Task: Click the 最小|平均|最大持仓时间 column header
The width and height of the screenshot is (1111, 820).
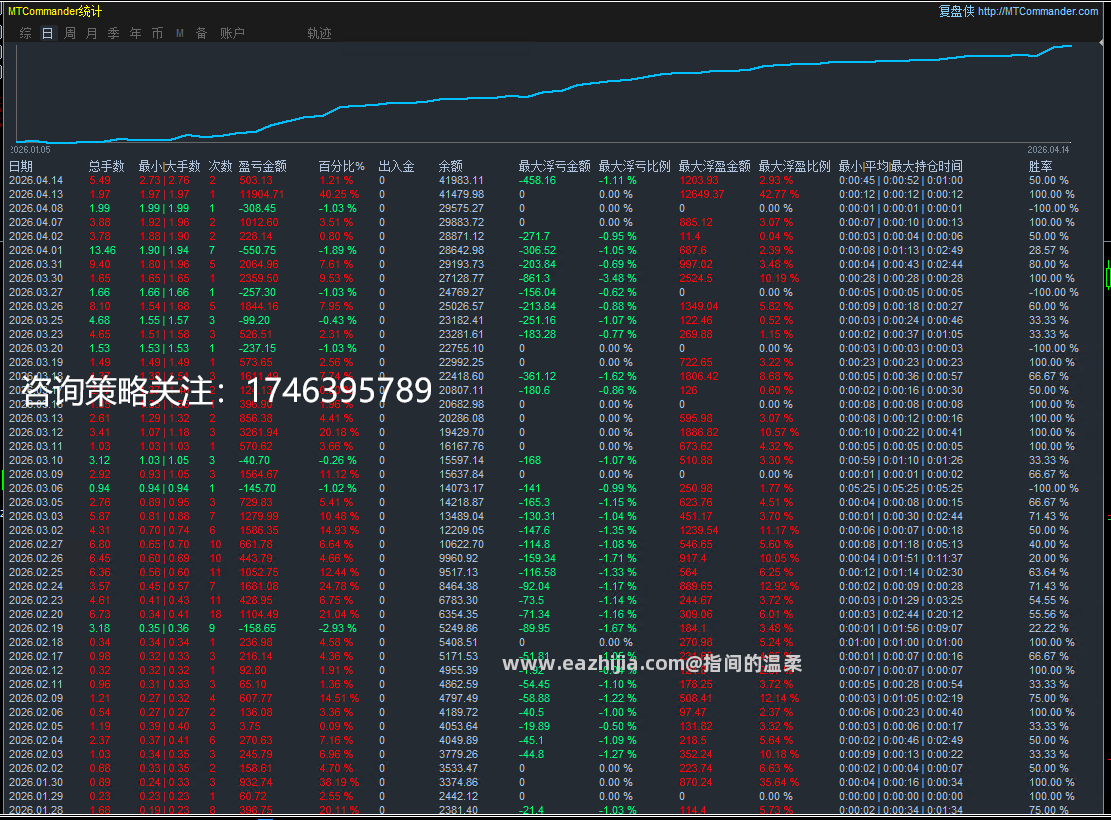Action: pos(901,167)
